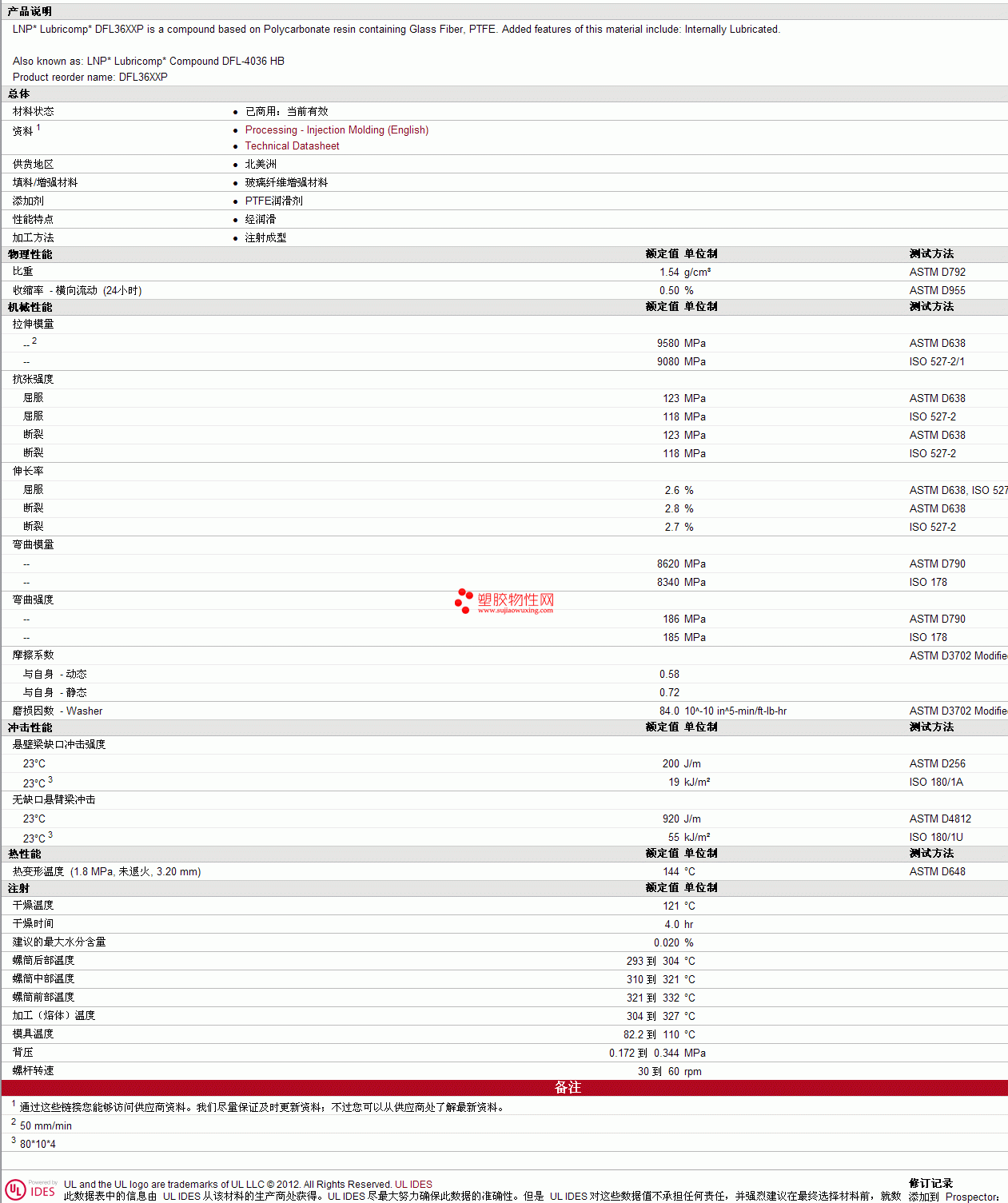Click the 抗张强度 row label
The height and width of the screenshot is (1203, 1008).
pos(33,379)
